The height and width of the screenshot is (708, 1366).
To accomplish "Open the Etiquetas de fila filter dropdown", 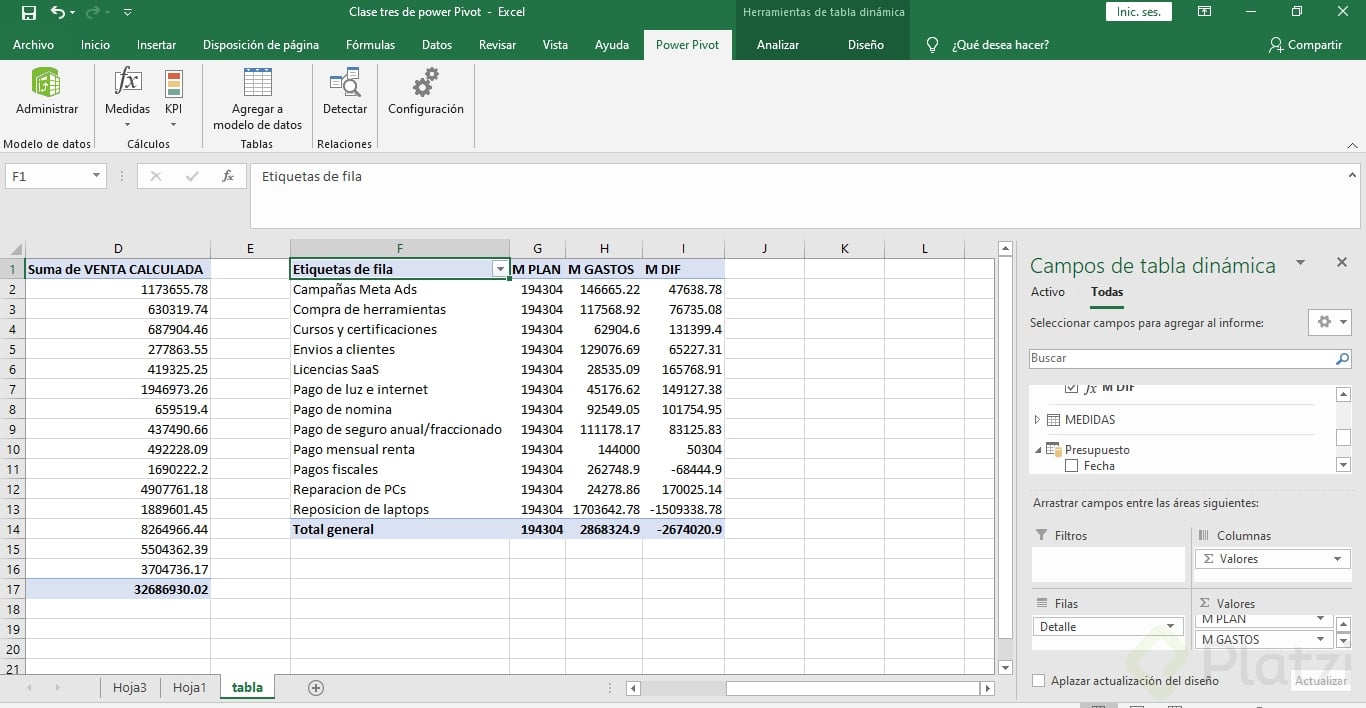I will tap(499, 269).
